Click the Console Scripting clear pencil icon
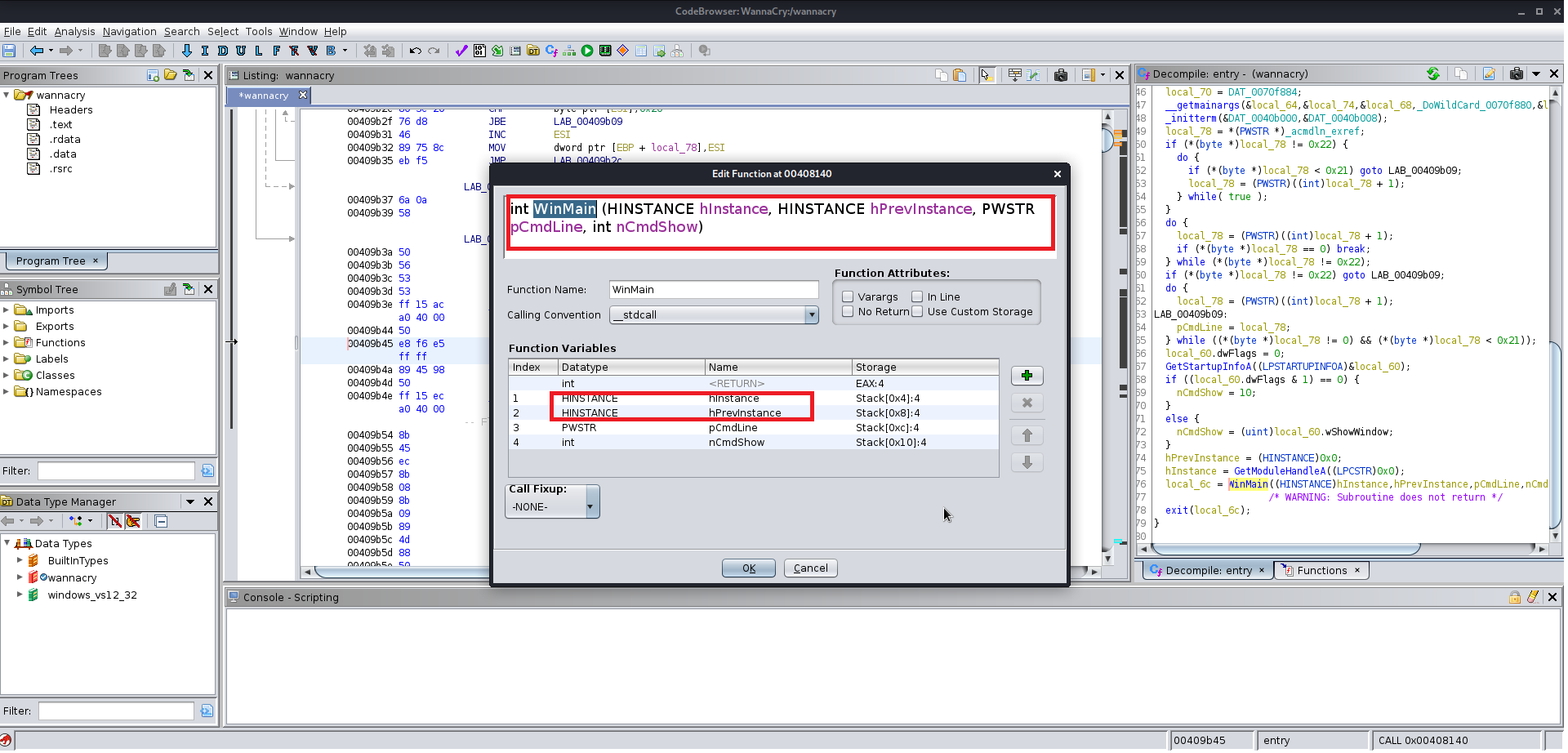Viewport: 1568px width, 753px height. pos(1533,597)
